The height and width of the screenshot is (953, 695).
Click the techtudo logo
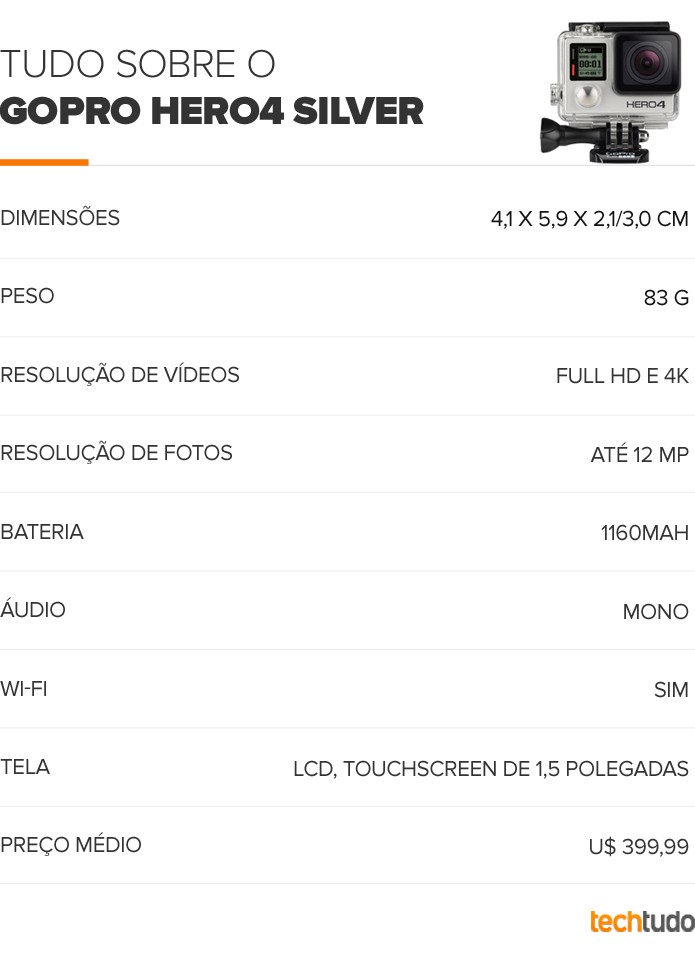642,921
